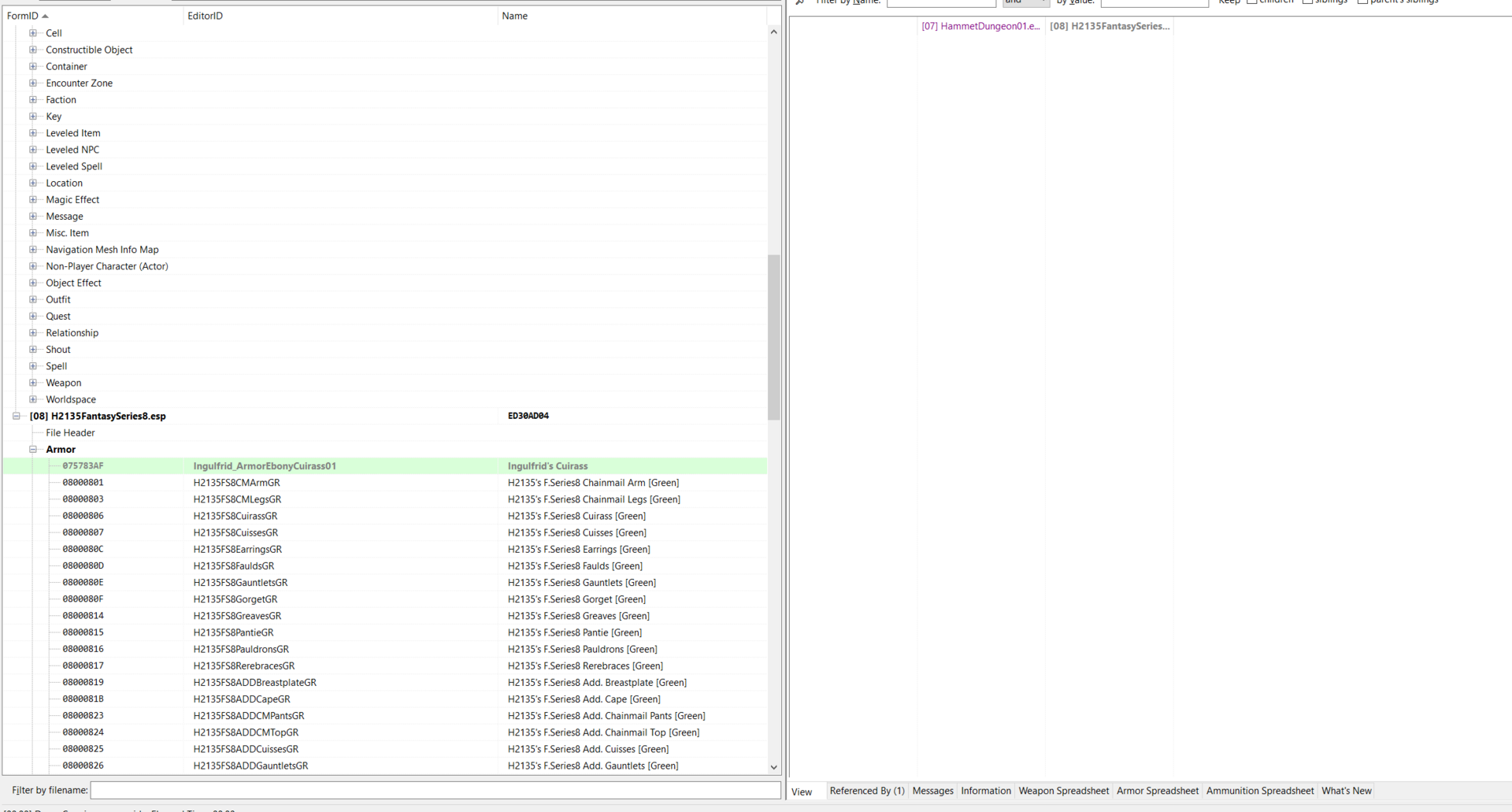The width and height of the screenshot is (1512, 812).
Task: Select record H2135FS8ADDCapeGR
Action: [x=385, y=699]
